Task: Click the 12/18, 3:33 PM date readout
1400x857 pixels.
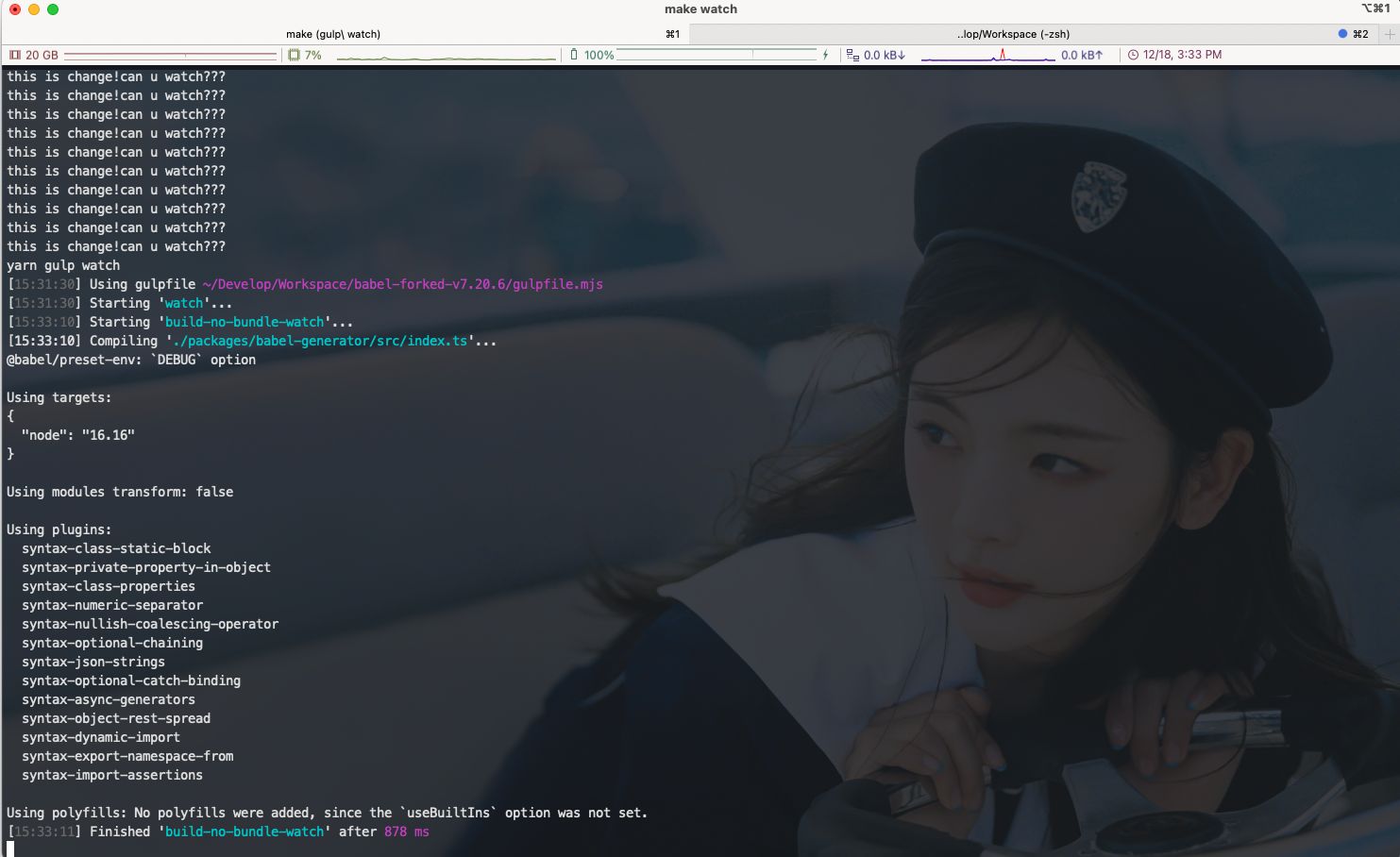Action: point(1182,55)
